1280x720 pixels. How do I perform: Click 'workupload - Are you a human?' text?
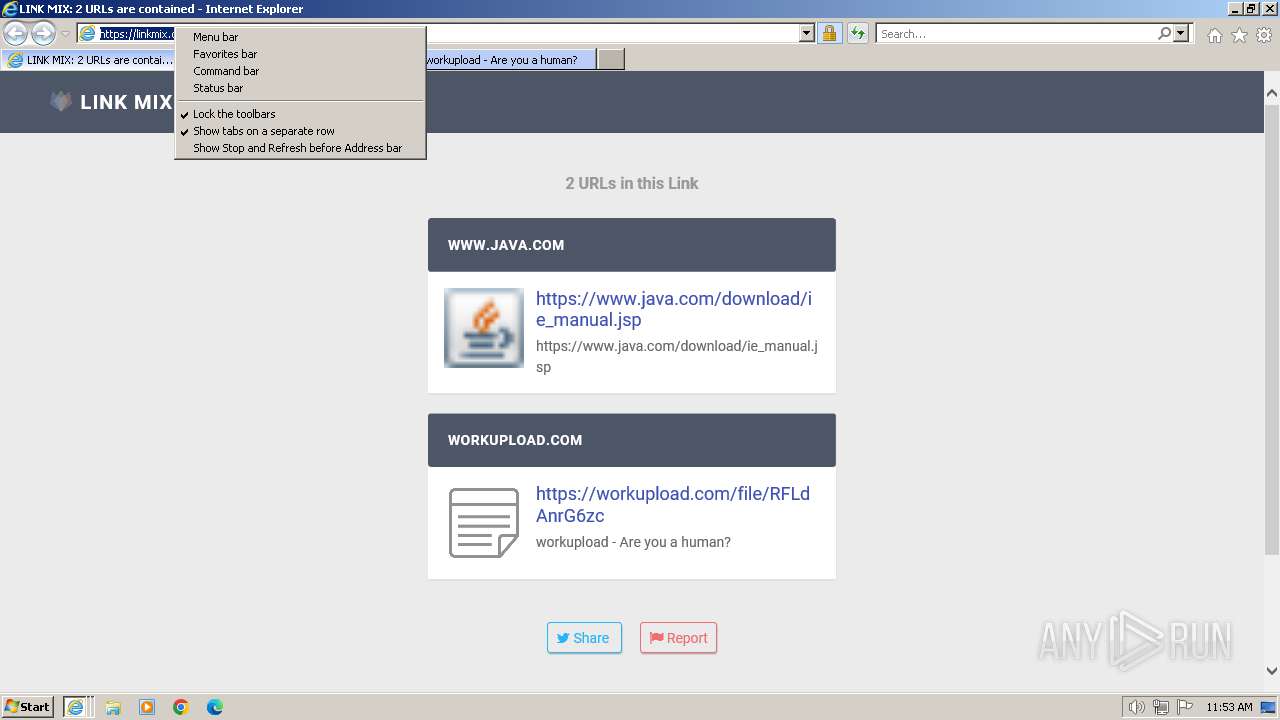pyautogui.click(x=633, y=542)
